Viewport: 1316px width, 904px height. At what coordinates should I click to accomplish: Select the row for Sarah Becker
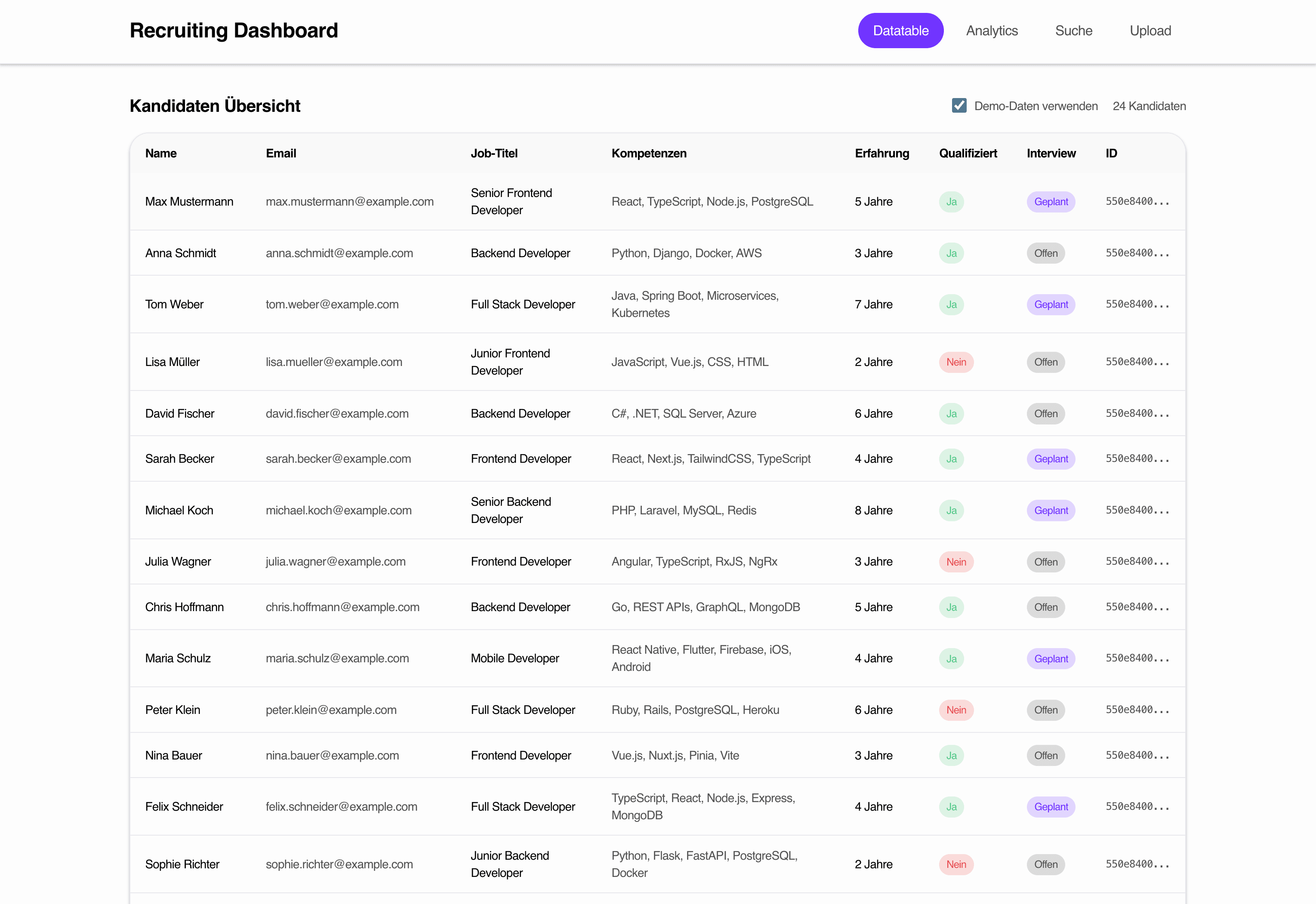[179, 459]
